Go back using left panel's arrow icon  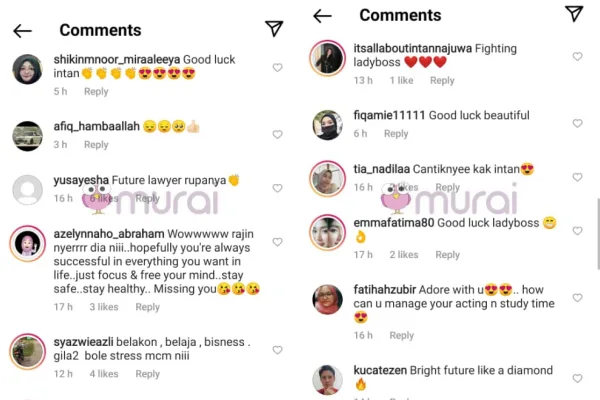23,31
